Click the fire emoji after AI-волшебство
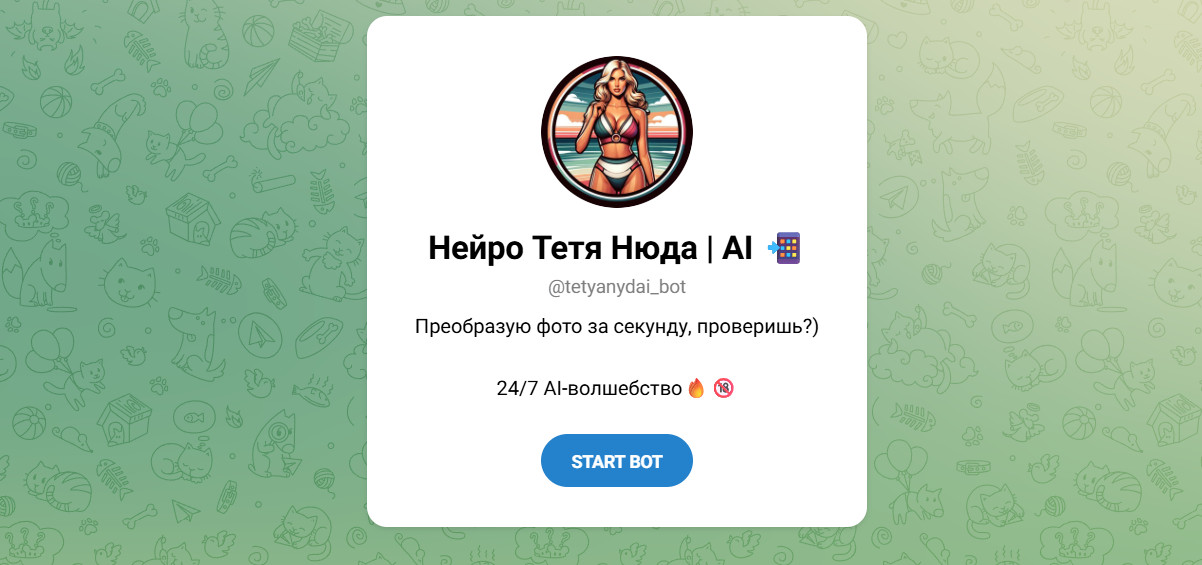 [x=697, y=388]
